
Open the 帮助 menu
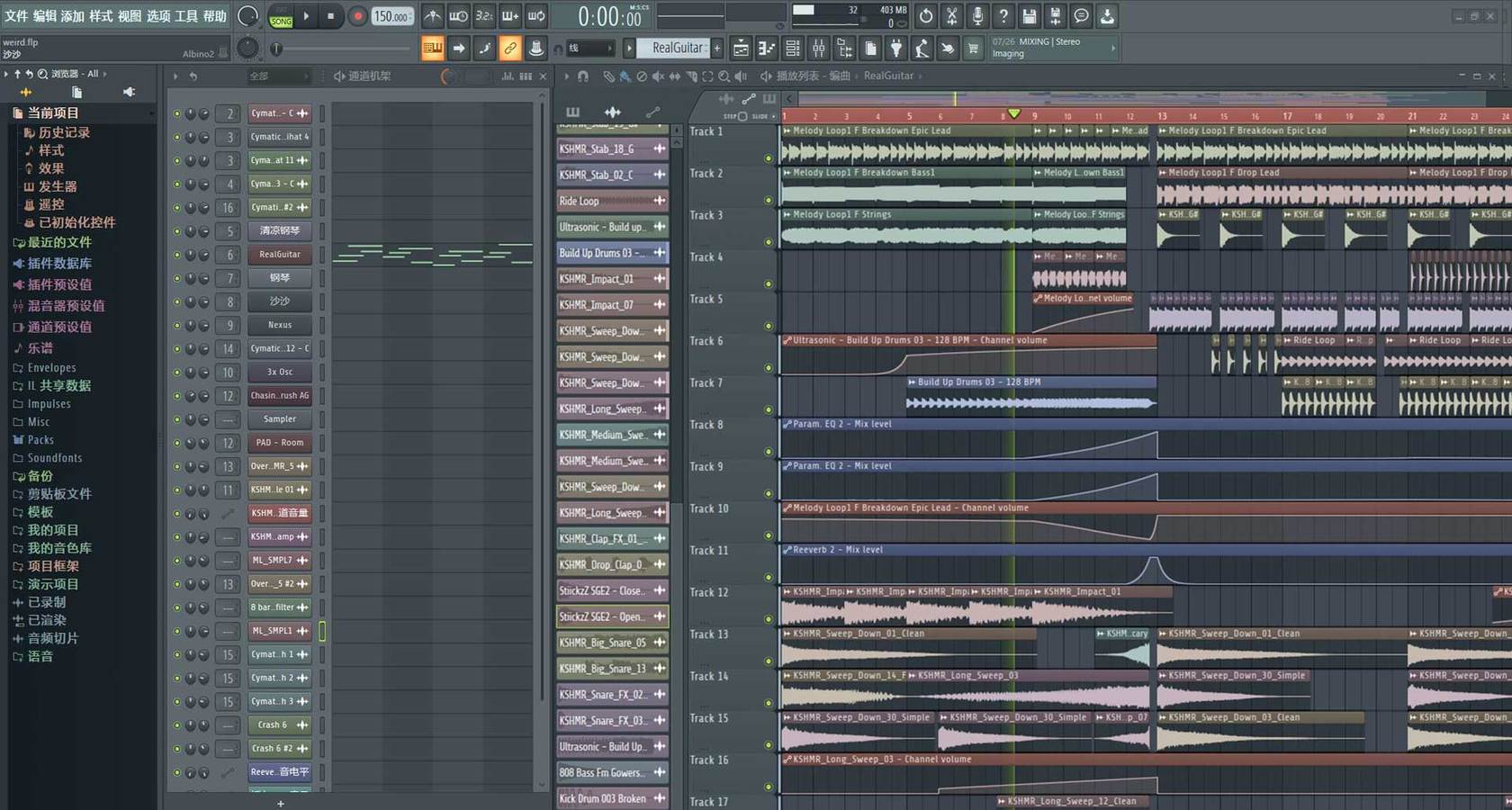click(x=214, y=16)
